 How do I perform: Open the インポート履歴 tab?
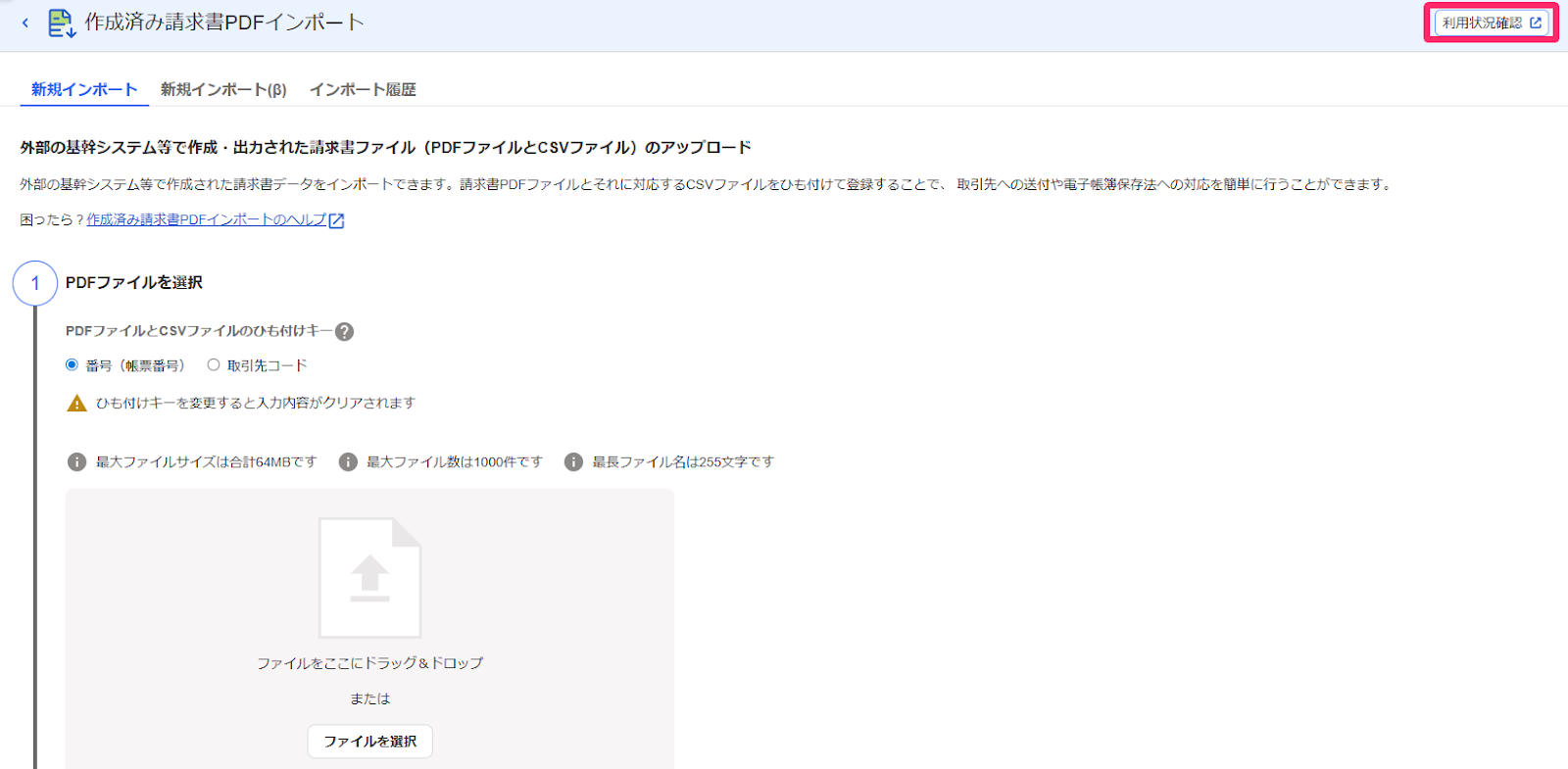363,89
